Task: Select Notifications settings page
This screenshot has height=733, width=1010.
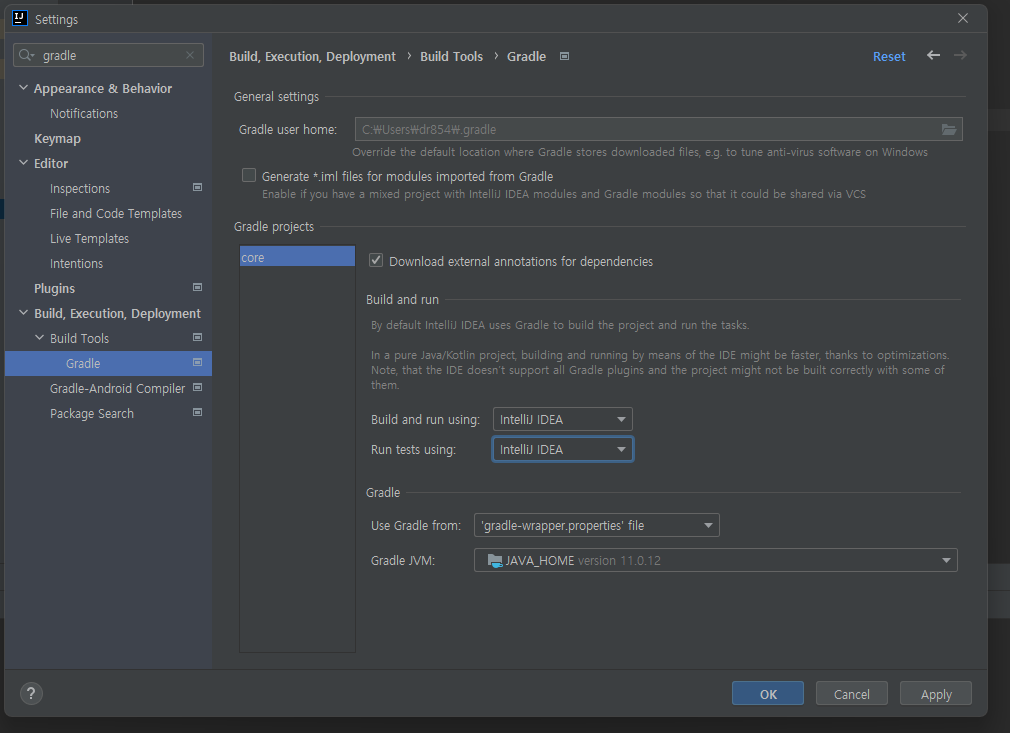Action: pyautogui.click(x=84, y=113)
